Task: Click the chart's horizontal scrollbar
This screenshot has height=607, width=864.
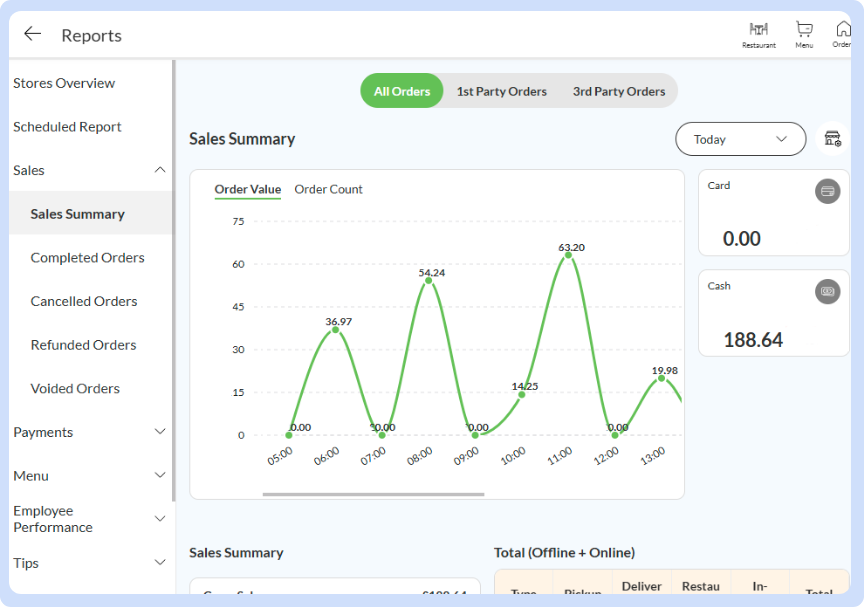Action: [x=374, y=494]
